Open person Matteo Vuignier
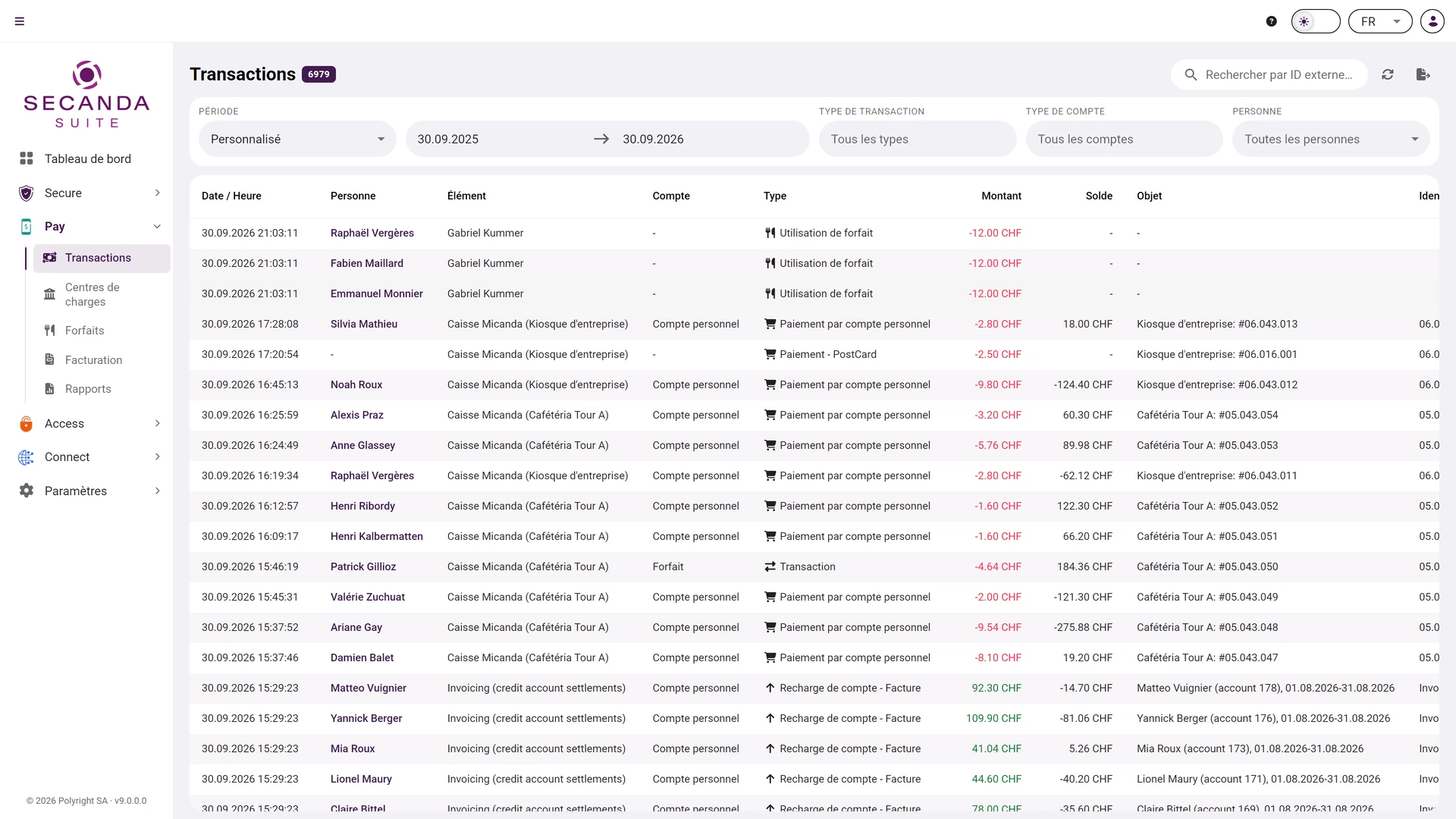 point(368,688)
